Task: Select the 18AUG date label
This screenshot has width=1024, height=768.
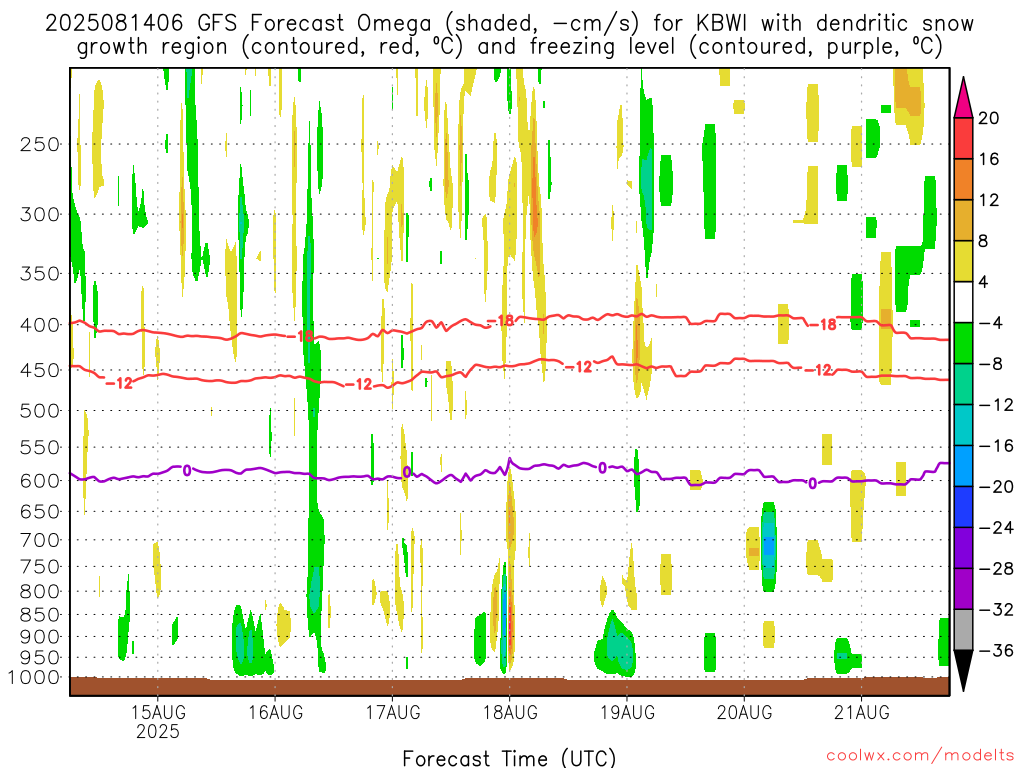Action: click(x=510, y=712)
